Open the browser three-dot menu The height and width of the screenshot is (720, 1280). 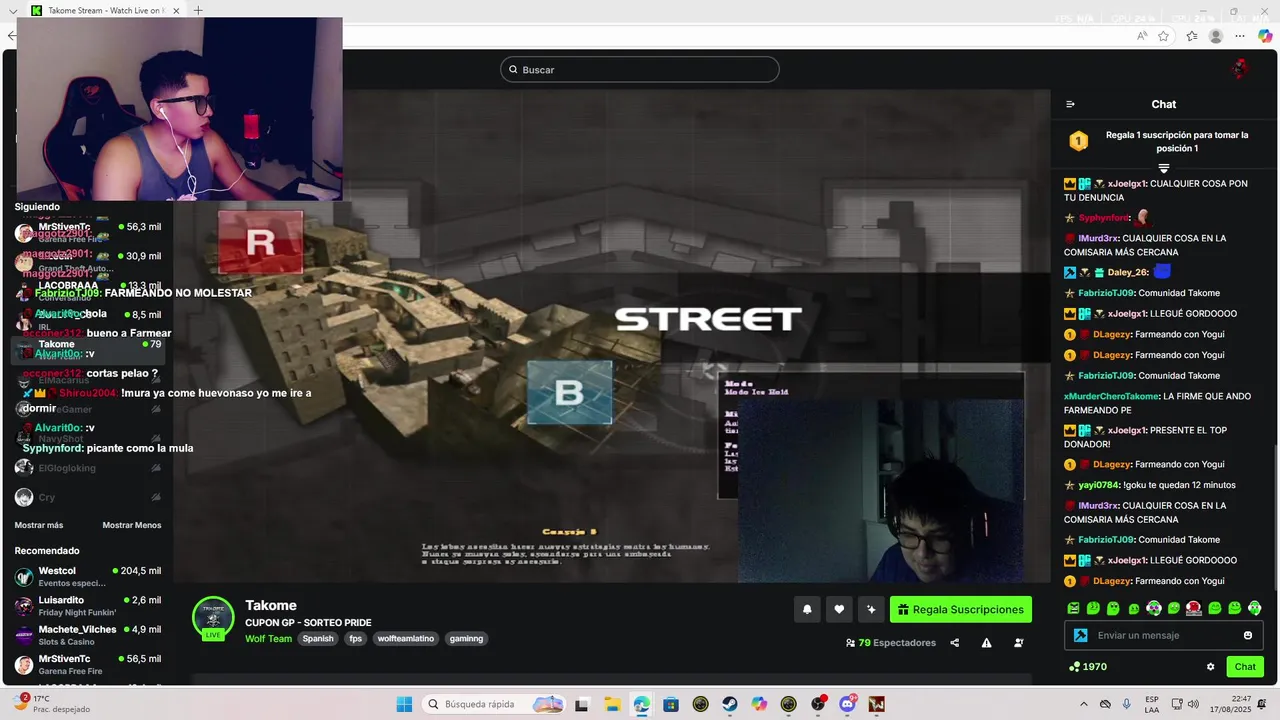[x=1240, y=36]
